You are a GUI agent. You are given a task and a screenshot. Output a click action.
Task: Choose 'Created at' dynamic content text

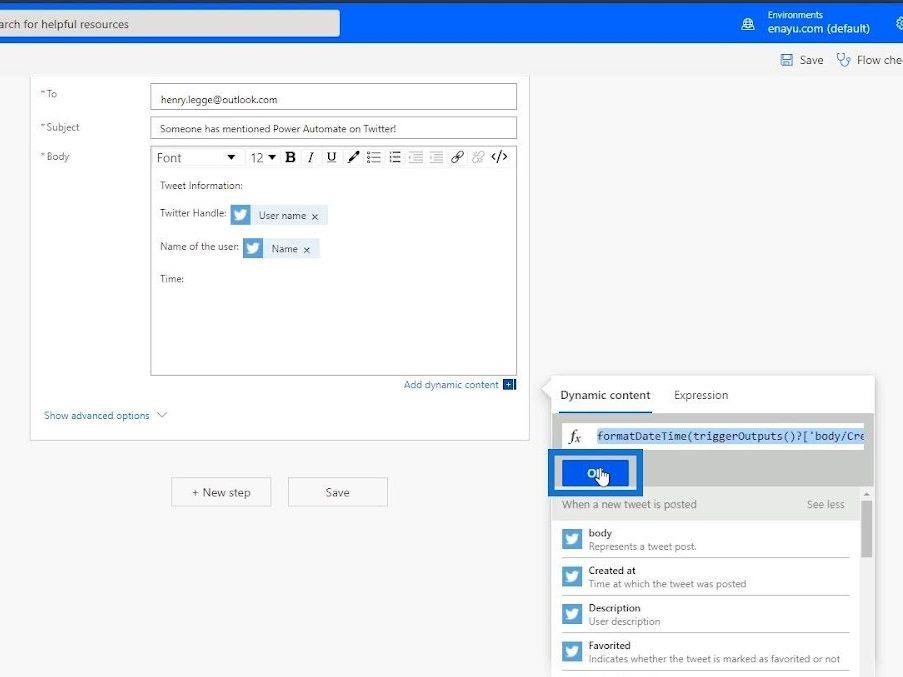(x=612, y=570)
